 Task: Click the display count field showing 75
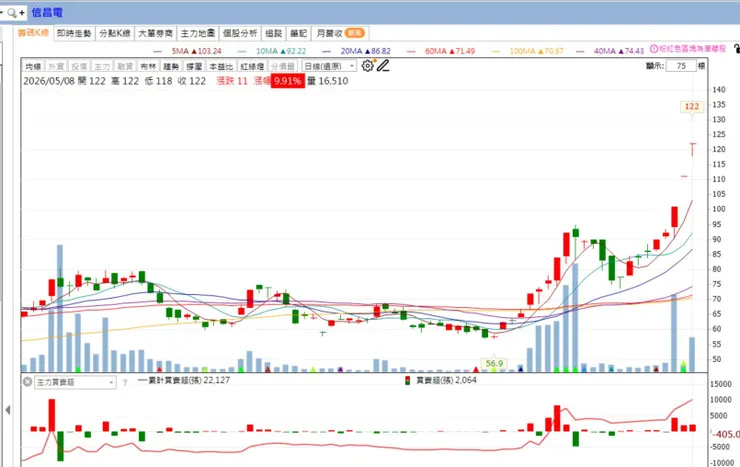click(681, 66)
